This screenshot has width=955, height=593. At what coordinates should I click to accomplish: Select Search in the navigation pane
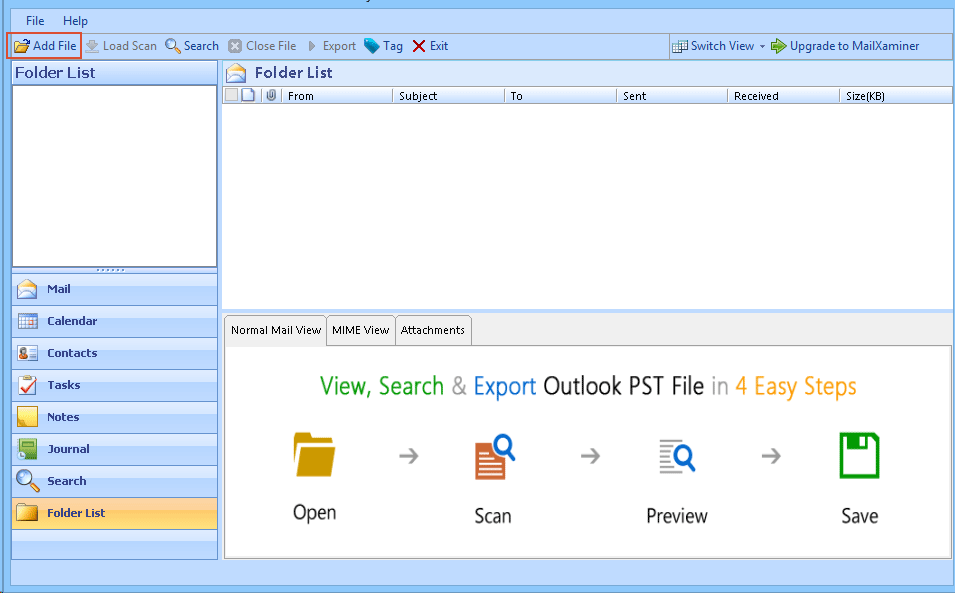tap(115, 481)
